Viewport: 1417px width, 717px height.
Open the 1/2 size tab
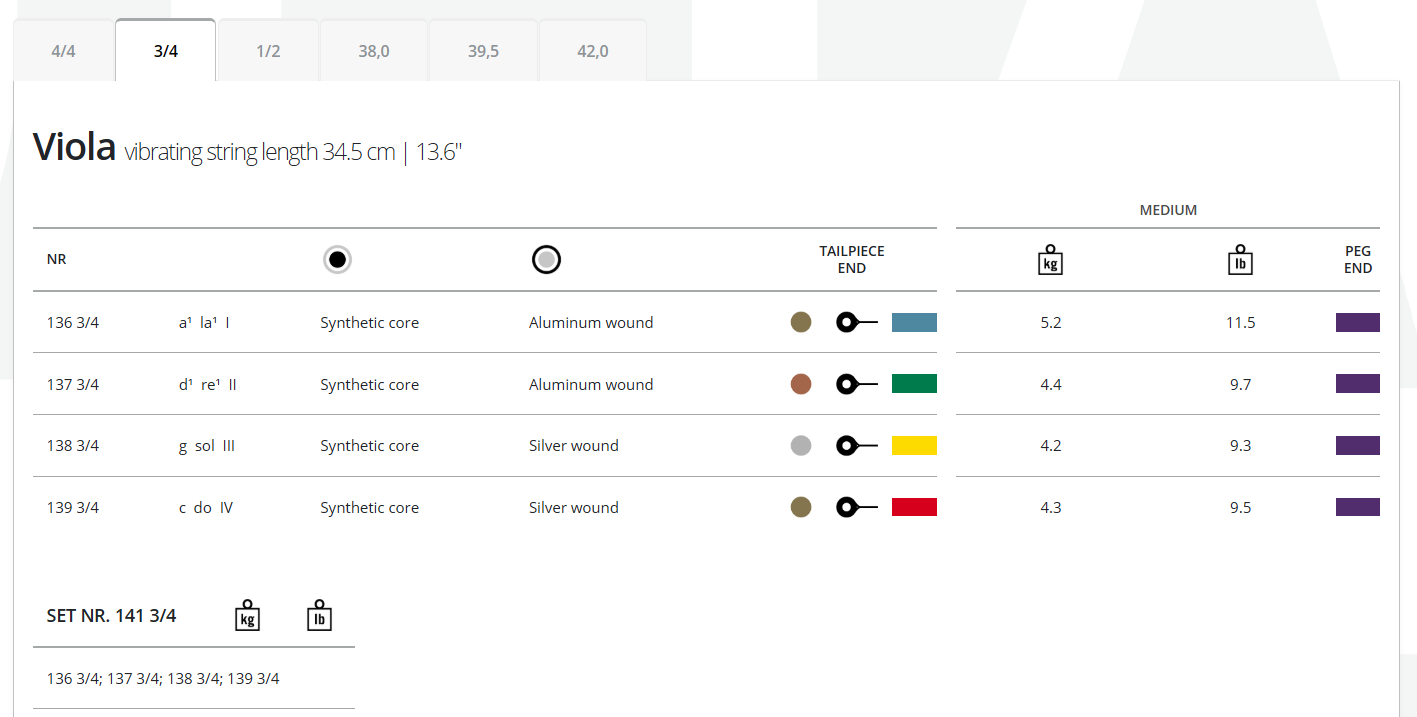268,51
